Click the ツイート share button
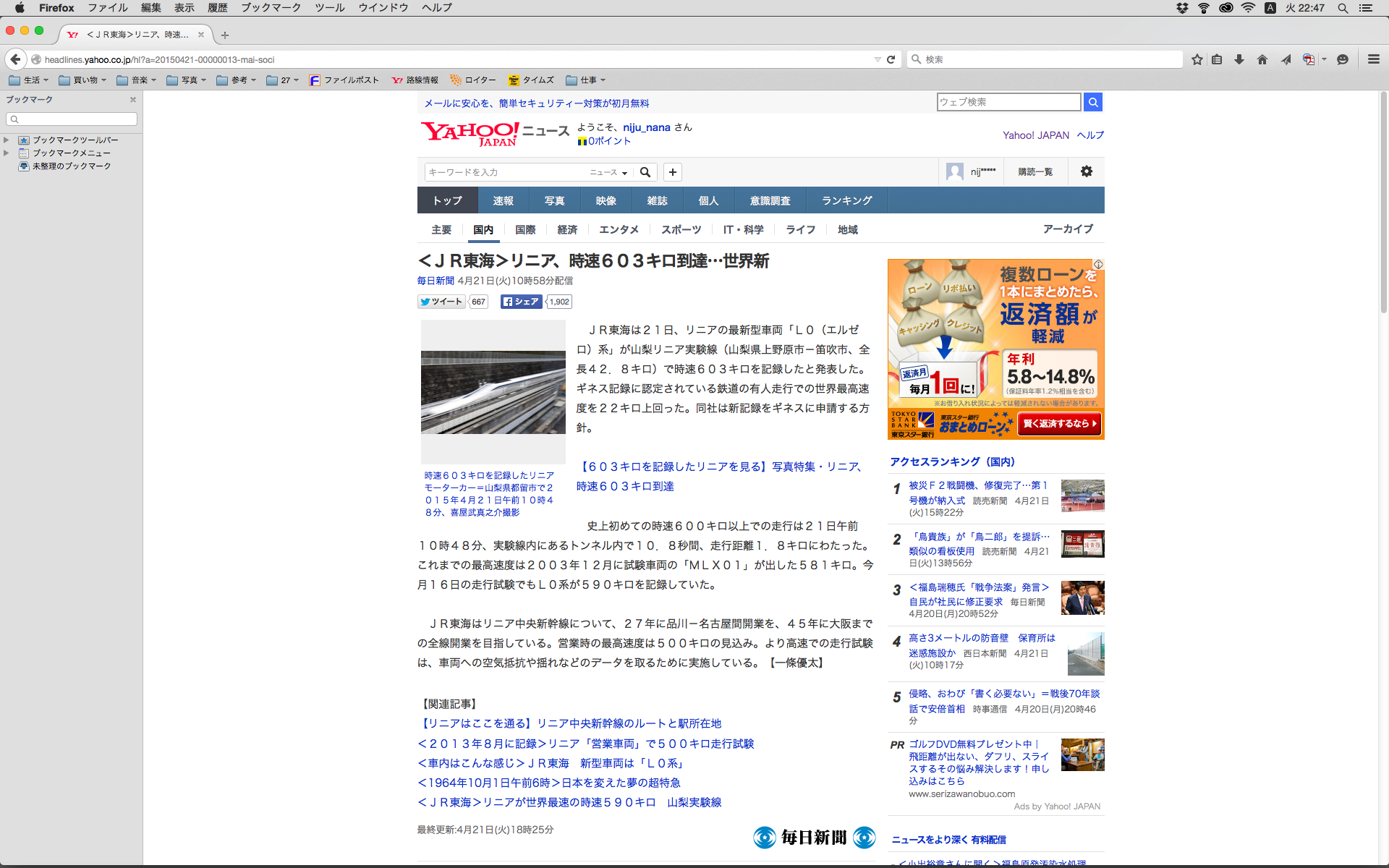The image size is (1389, 868). point(441,302)
